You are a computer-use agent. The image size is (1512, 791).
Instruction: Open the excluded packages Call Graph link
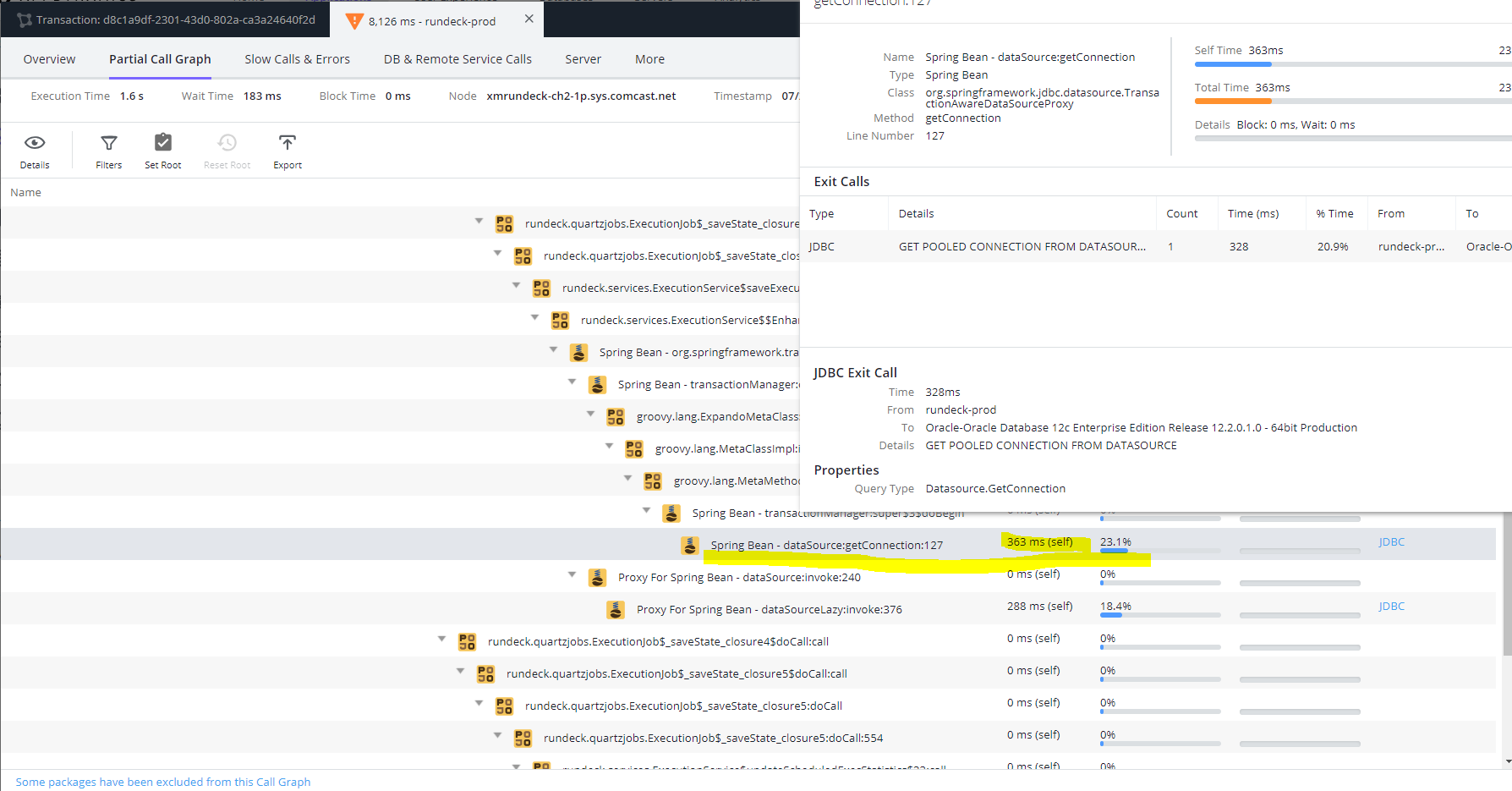(x=162, y=781)
